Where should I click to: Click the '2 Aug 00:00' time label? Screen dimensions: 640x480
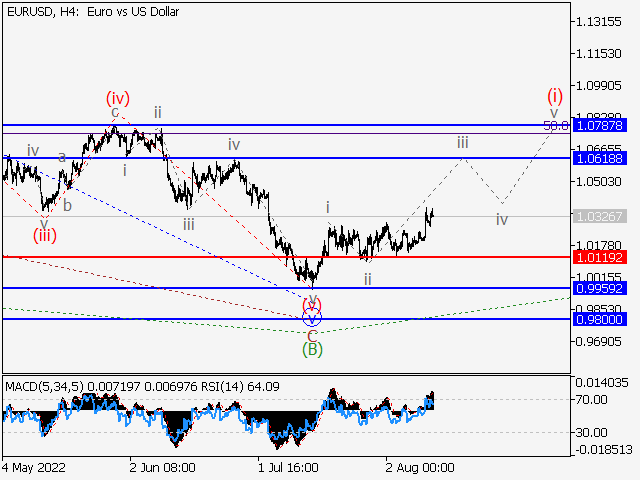tap(420, 467)
